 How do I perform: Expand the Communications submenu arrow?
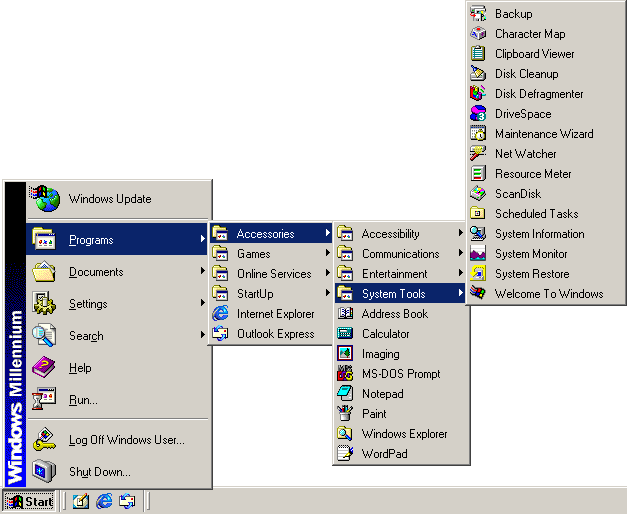click(461, 253)
